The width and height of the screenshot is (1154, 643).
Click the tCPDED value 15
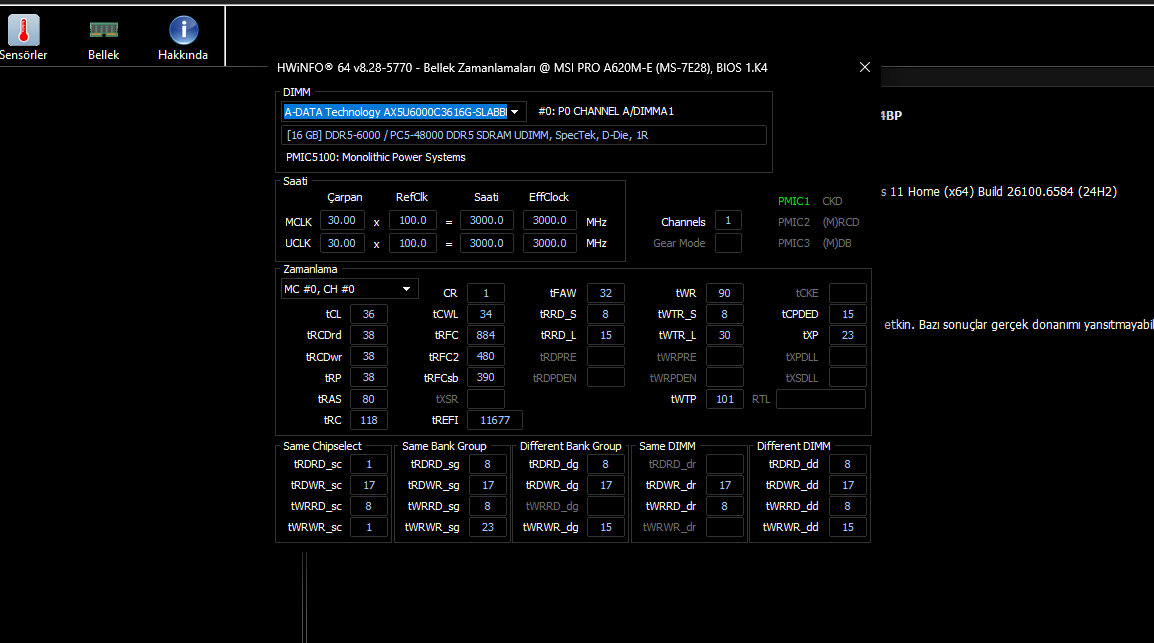[848, 314]
